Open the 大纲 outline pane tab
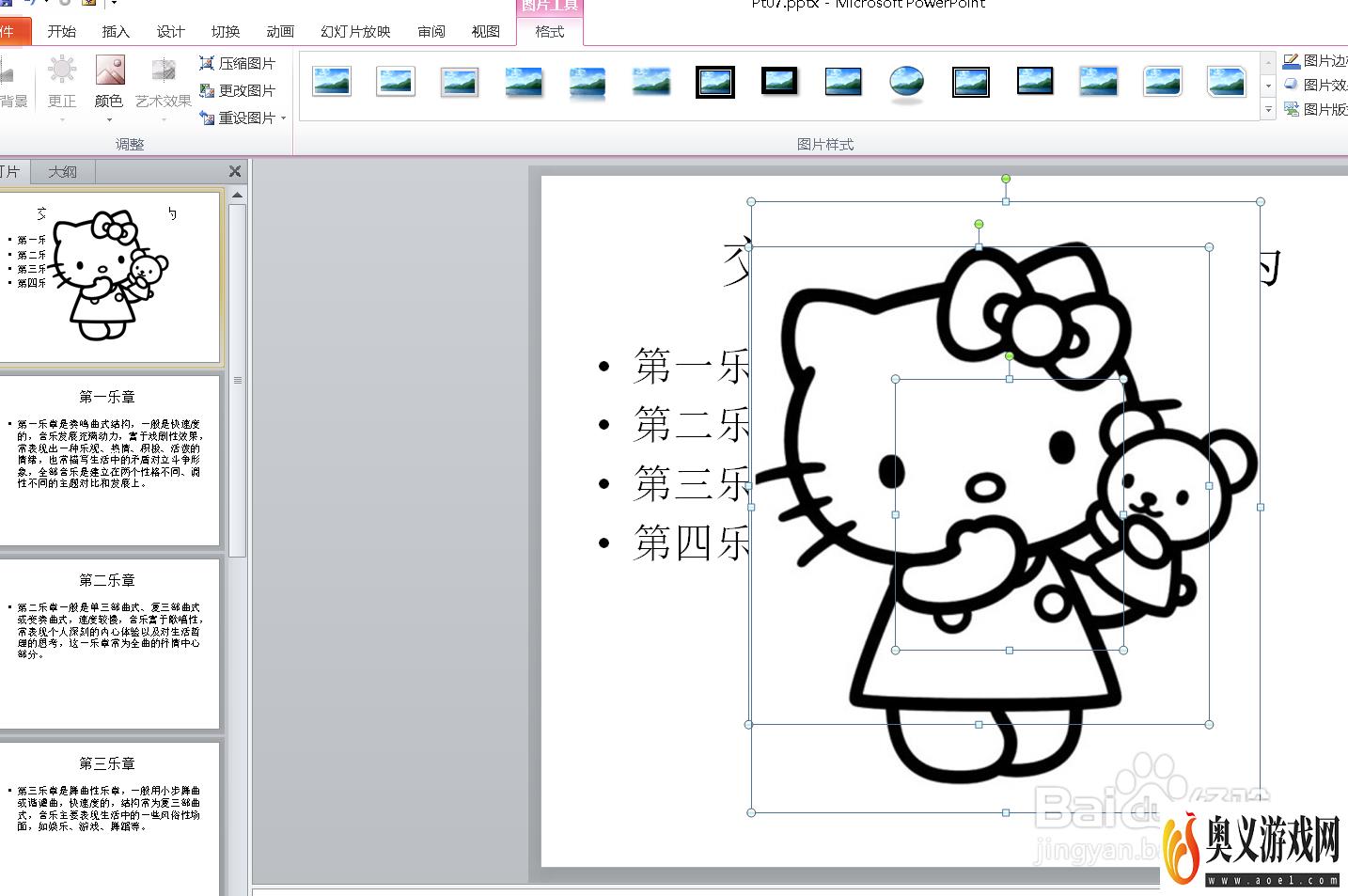Image resolution: width=1348 pixels, height=896 pixels. [63, 172]
